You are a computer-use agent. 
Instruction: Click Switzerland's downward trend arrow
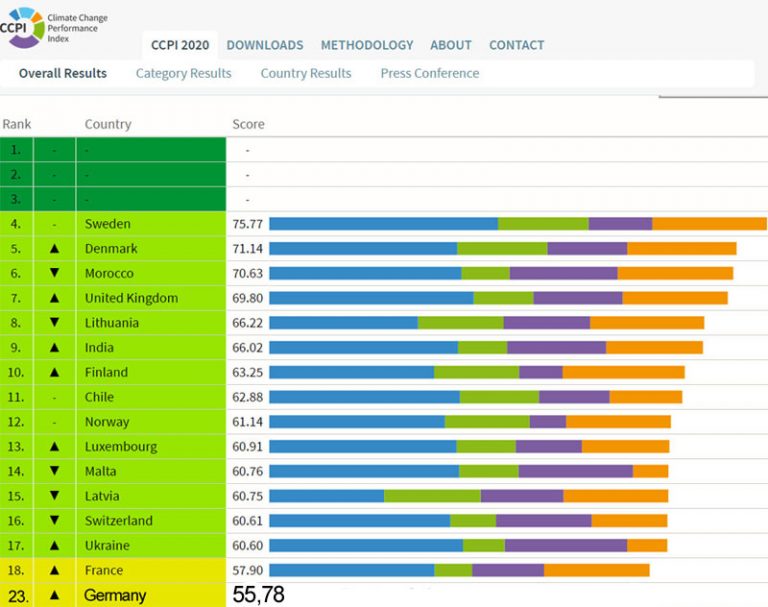(x=54, y=520)
